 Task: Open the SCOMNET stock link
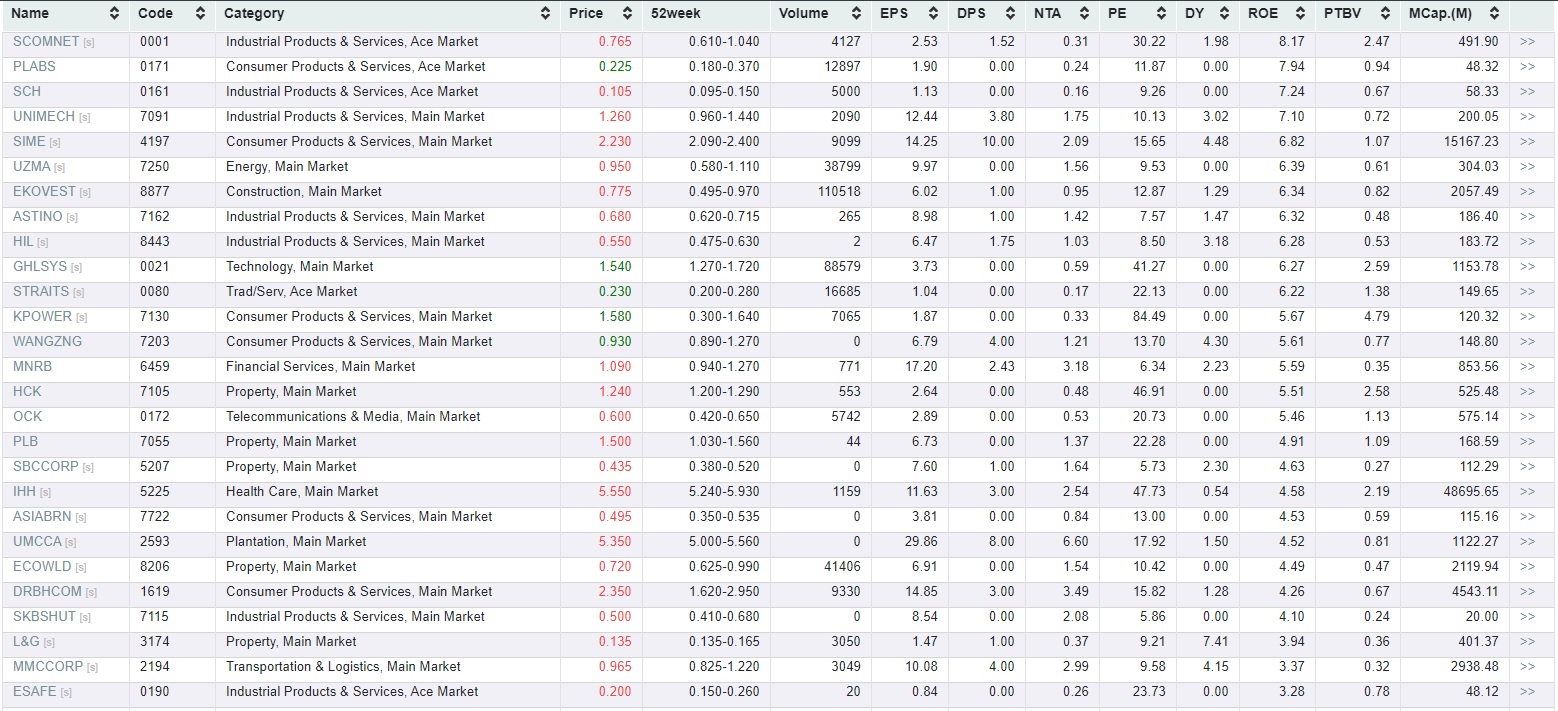pos(46,42)
